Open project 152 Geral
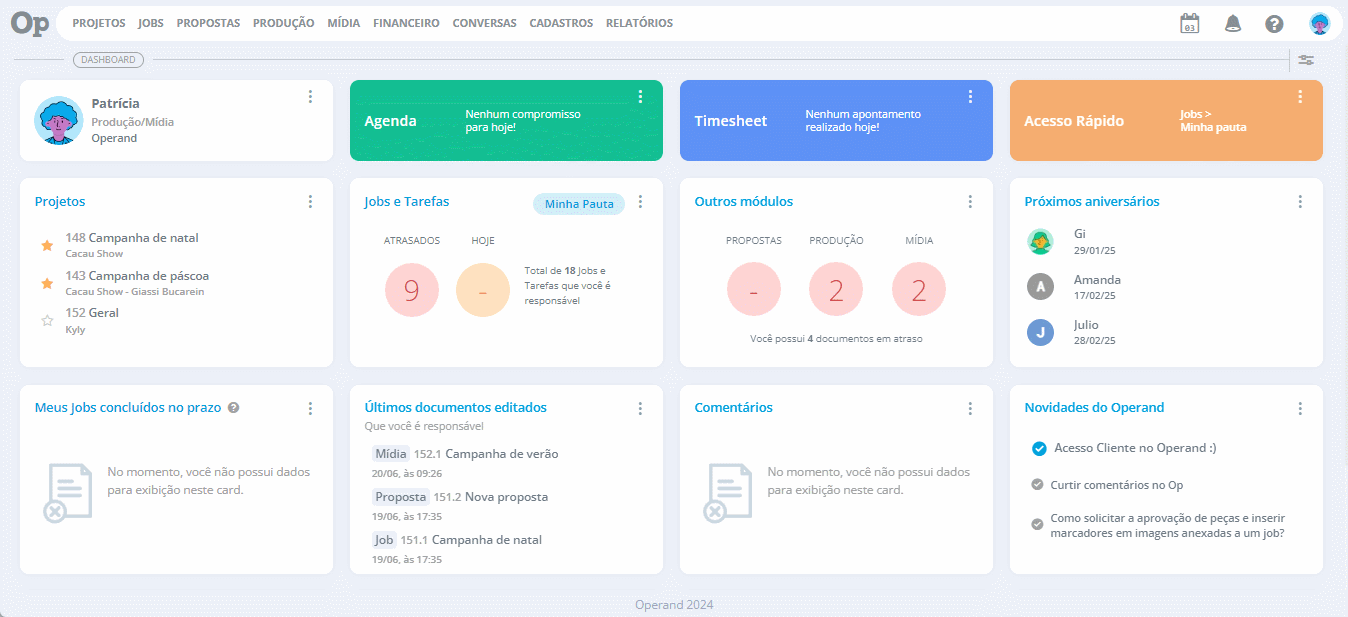 [x=92, y=313]
